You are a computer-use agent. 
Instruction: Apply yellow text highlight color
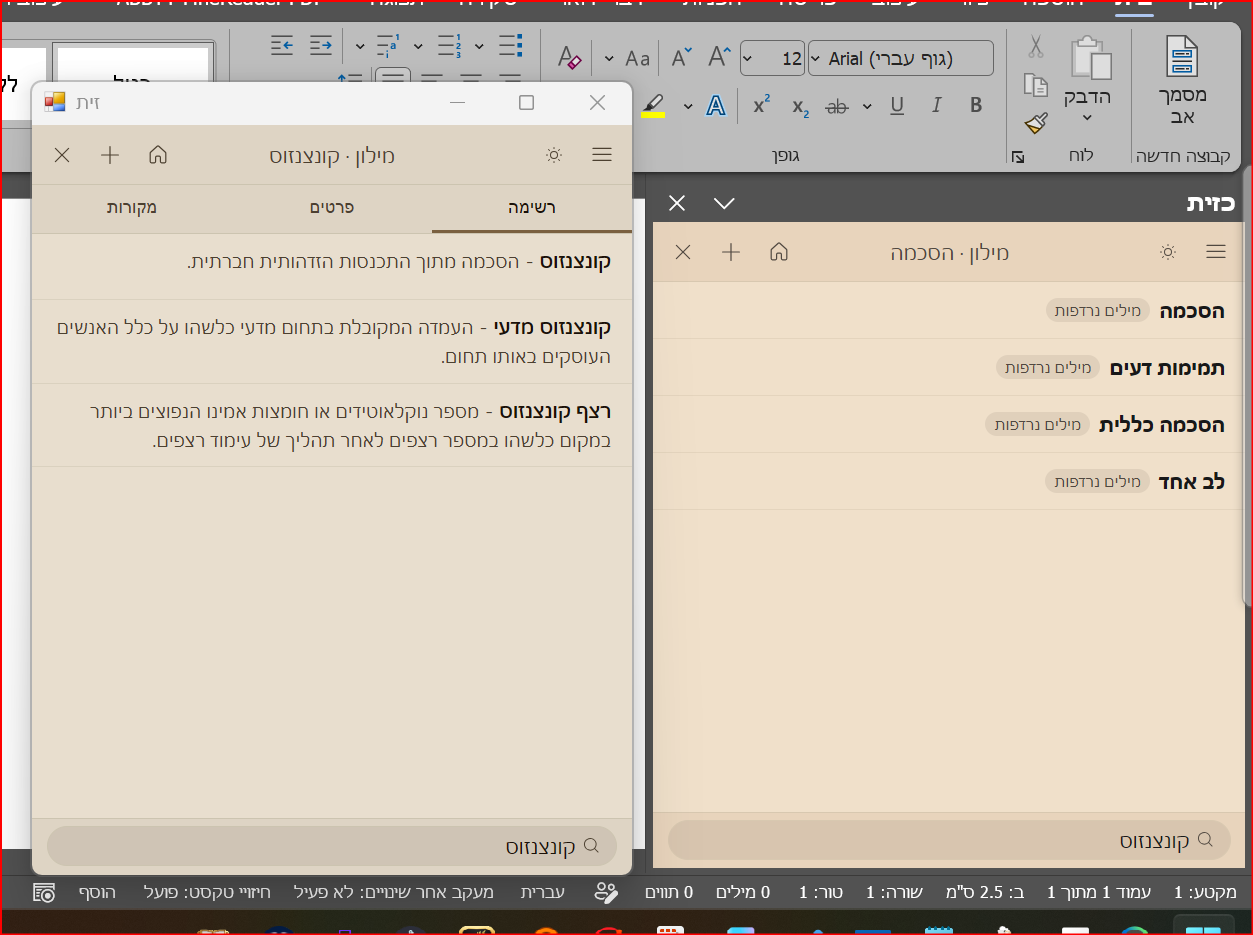click(653, 105)
